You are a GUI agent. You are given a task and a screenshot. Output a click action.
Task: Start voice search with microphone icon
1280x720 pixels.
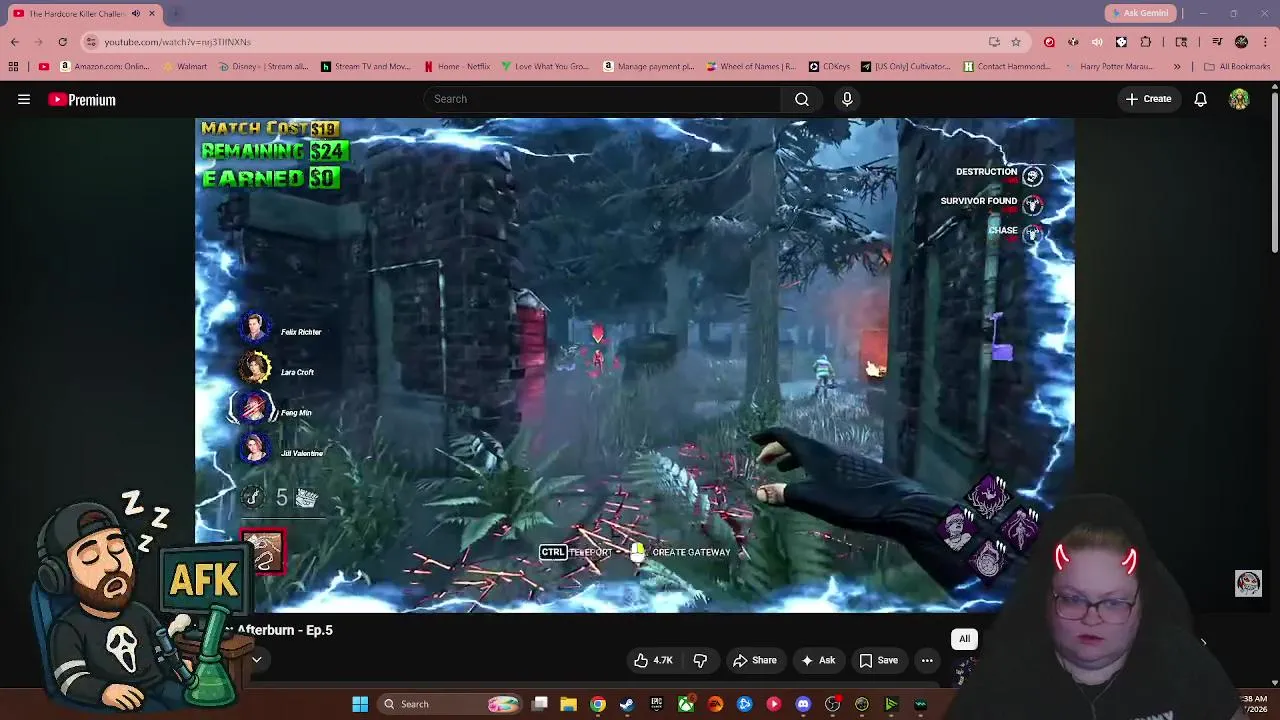tap(847, 99)
